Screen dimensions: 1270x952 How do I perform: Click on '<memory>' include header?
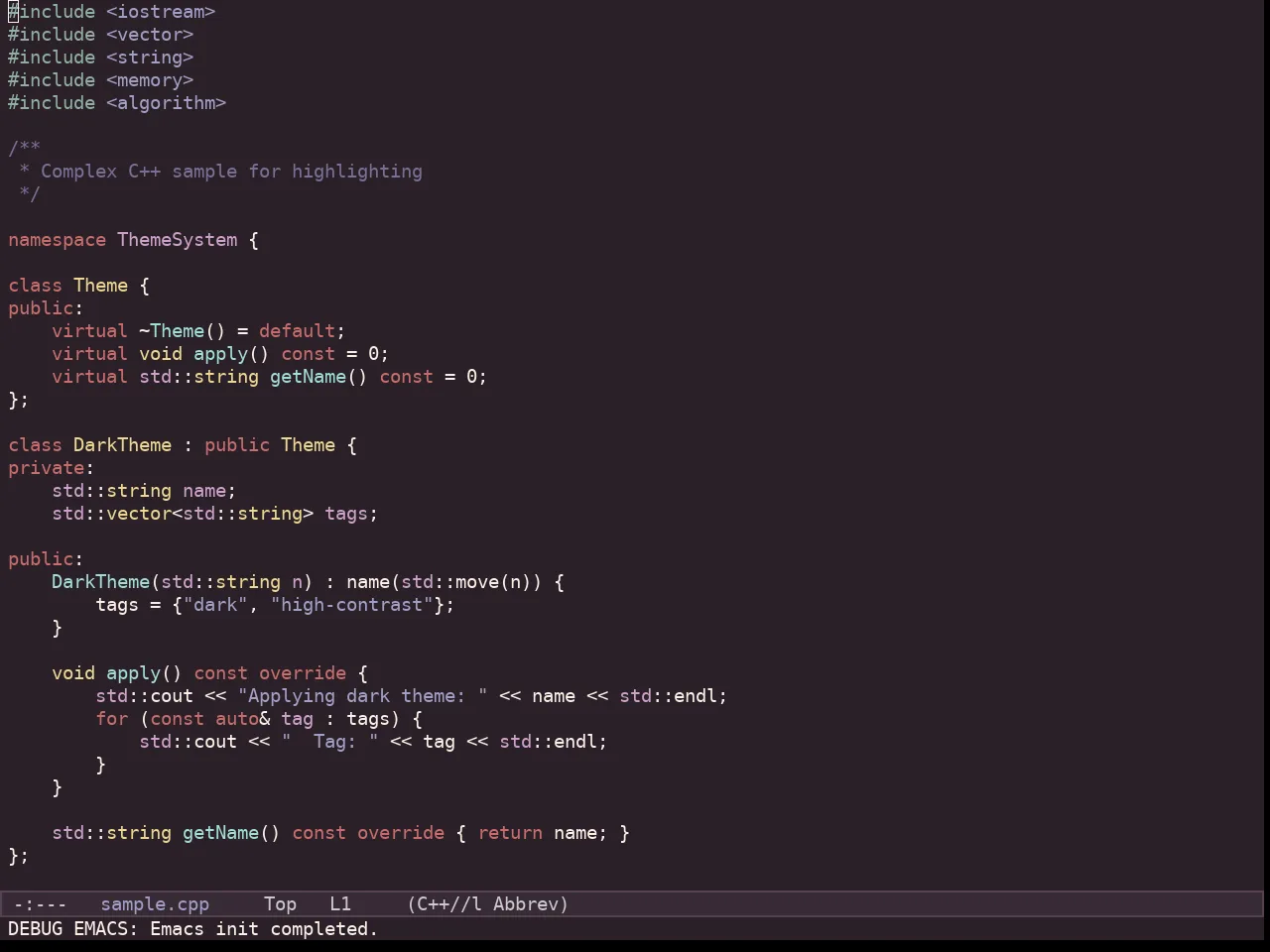coord(150,80)
